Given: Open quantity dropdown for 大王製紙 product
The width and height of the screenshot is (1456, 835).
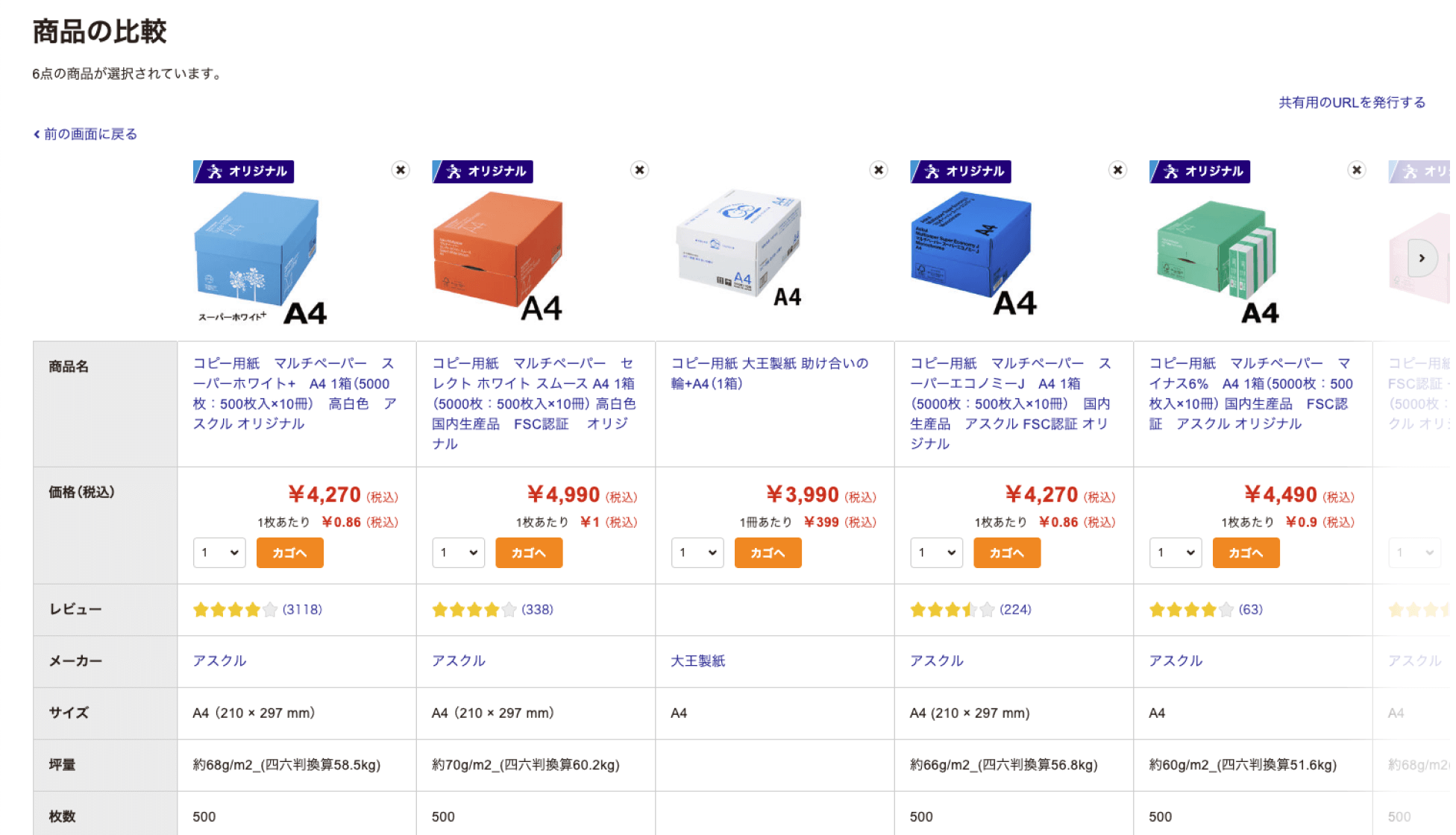Looking at the screenshot, I should tap(697, 552).
